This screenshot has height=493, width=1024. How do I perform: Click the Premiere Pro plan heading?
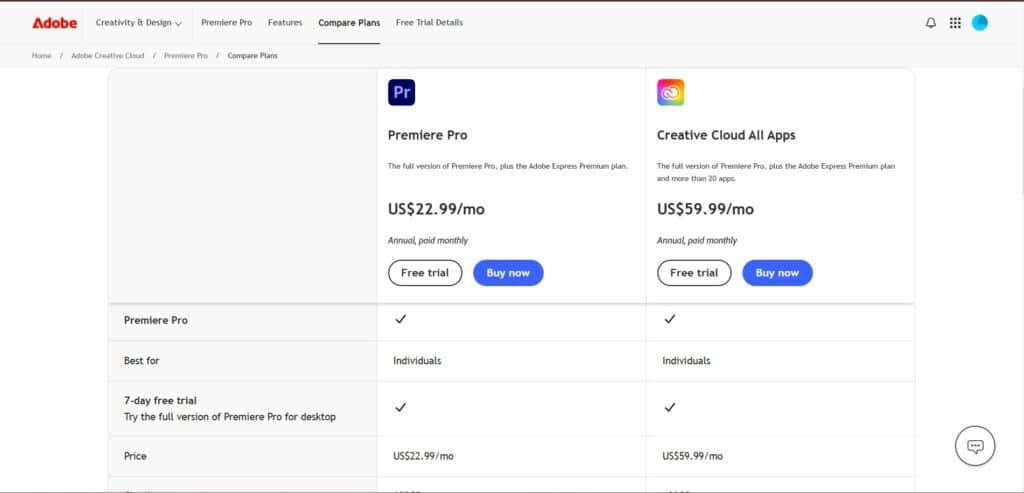(428, 136)
